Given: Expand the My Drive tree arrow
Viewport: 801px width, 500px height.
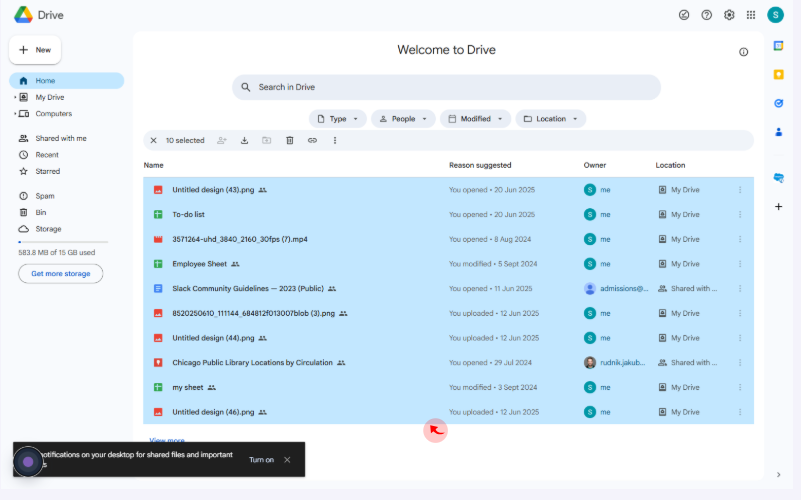Looking at the screenshot, I should coord(15,97).
